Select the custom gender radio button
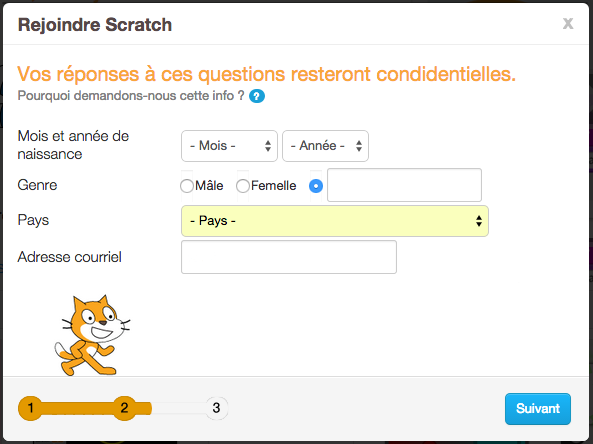 click(x=316, y=186)
